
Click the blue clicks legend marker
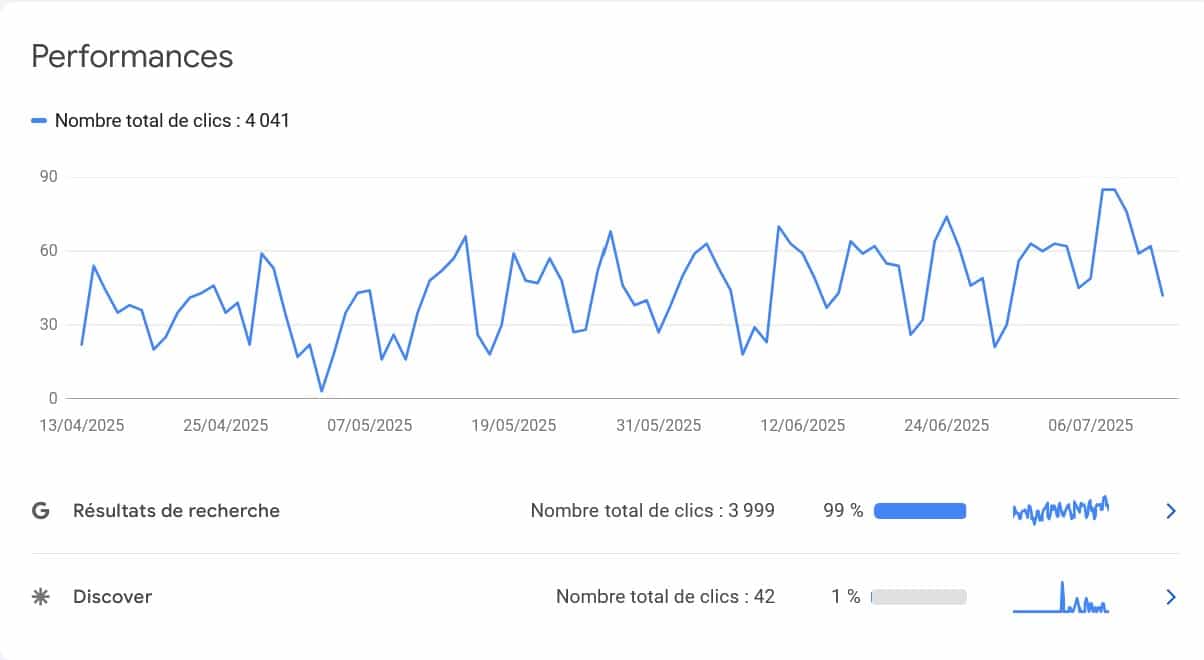pyautogui.click(x=39, y=121)
